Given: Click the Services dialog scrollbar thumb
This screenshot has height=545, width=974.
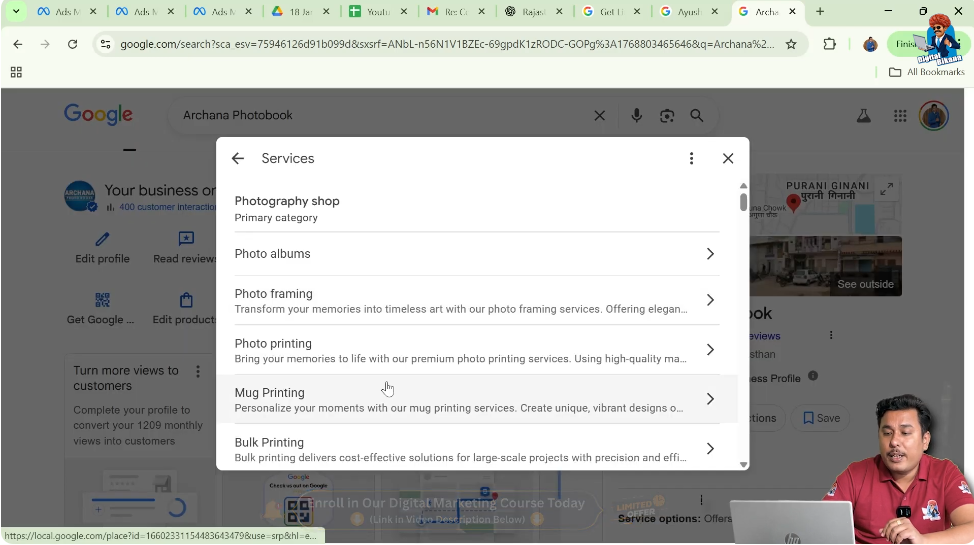Looking at the screenshot, I should [743, 202].
